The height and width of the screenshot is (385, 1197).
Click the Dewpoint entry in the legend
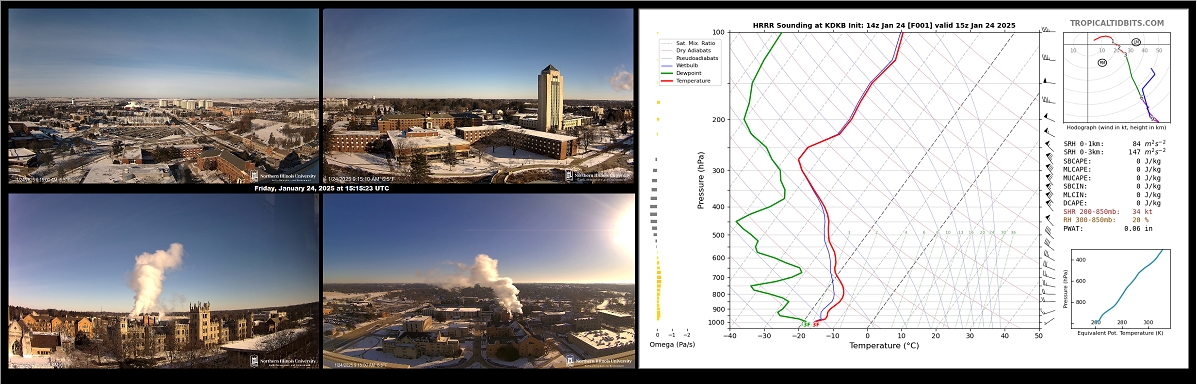point(689,73)
